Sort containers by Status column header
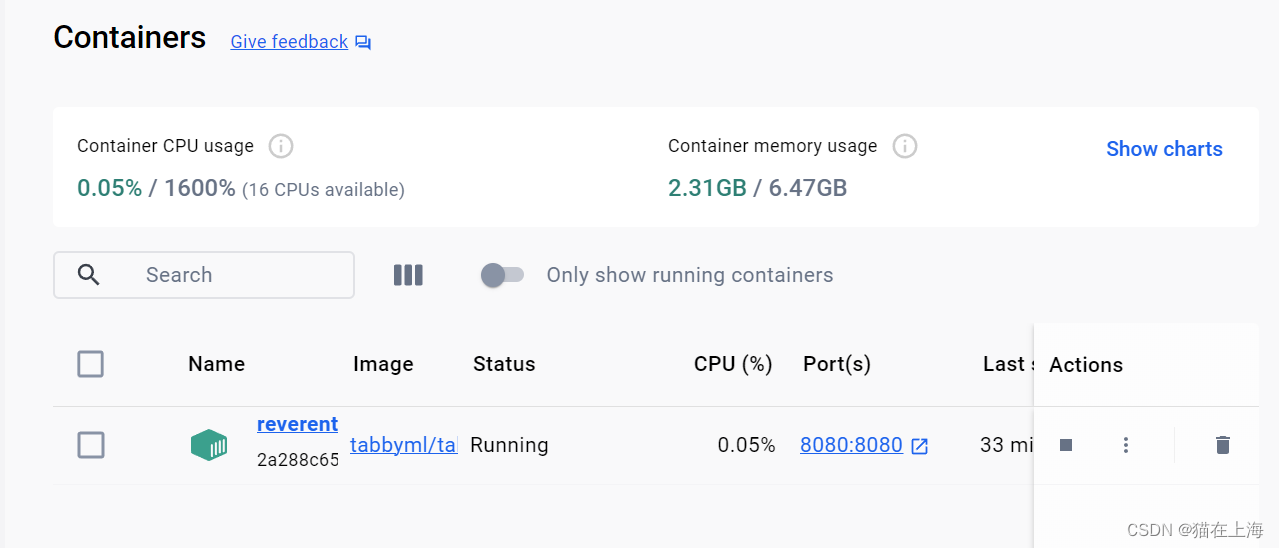 504,364
